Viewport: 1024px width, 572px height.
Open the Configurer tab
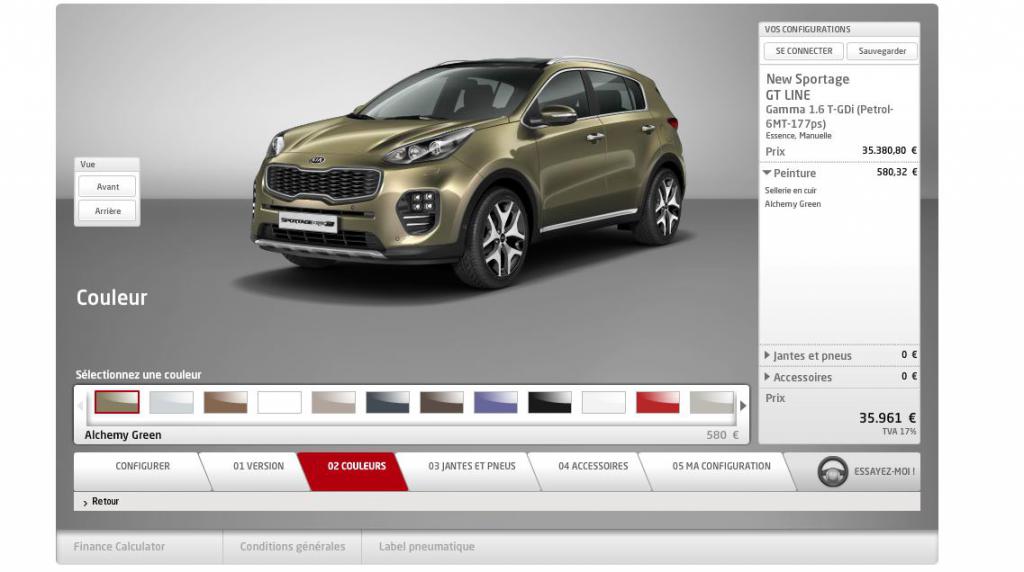[x=142, y=466]
